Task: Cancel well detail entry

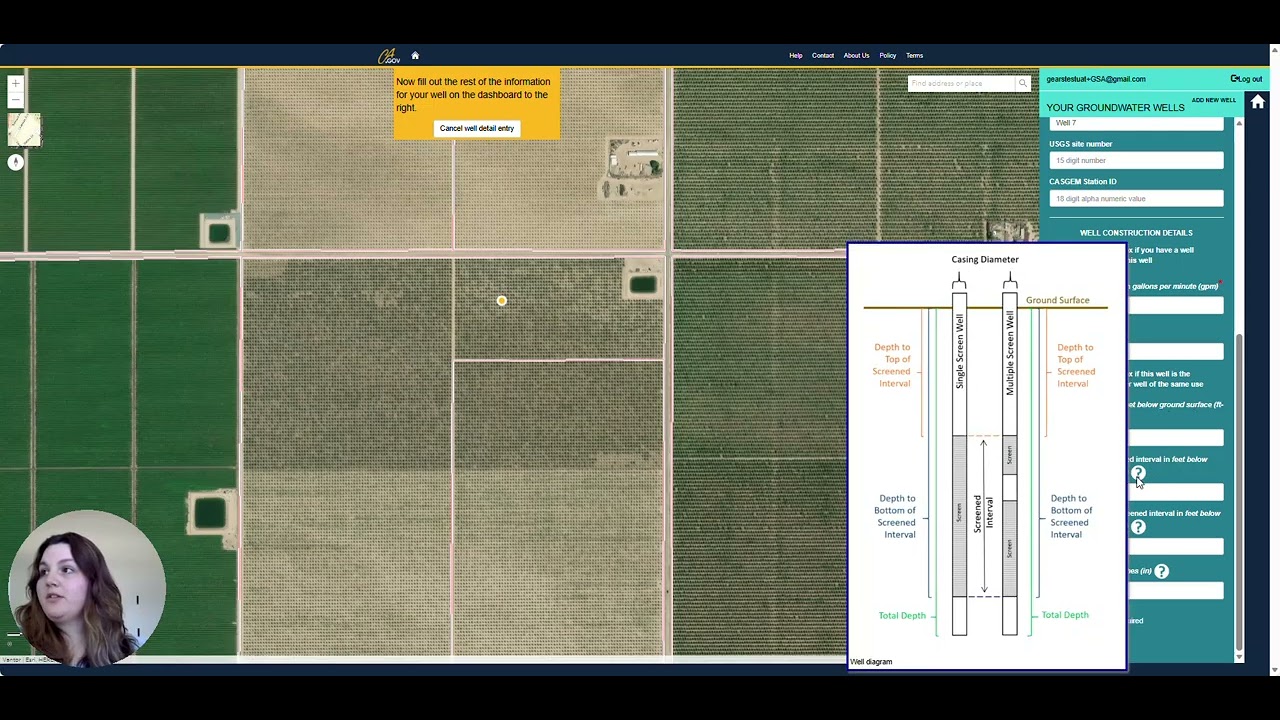Action: (x=477, y=128)
